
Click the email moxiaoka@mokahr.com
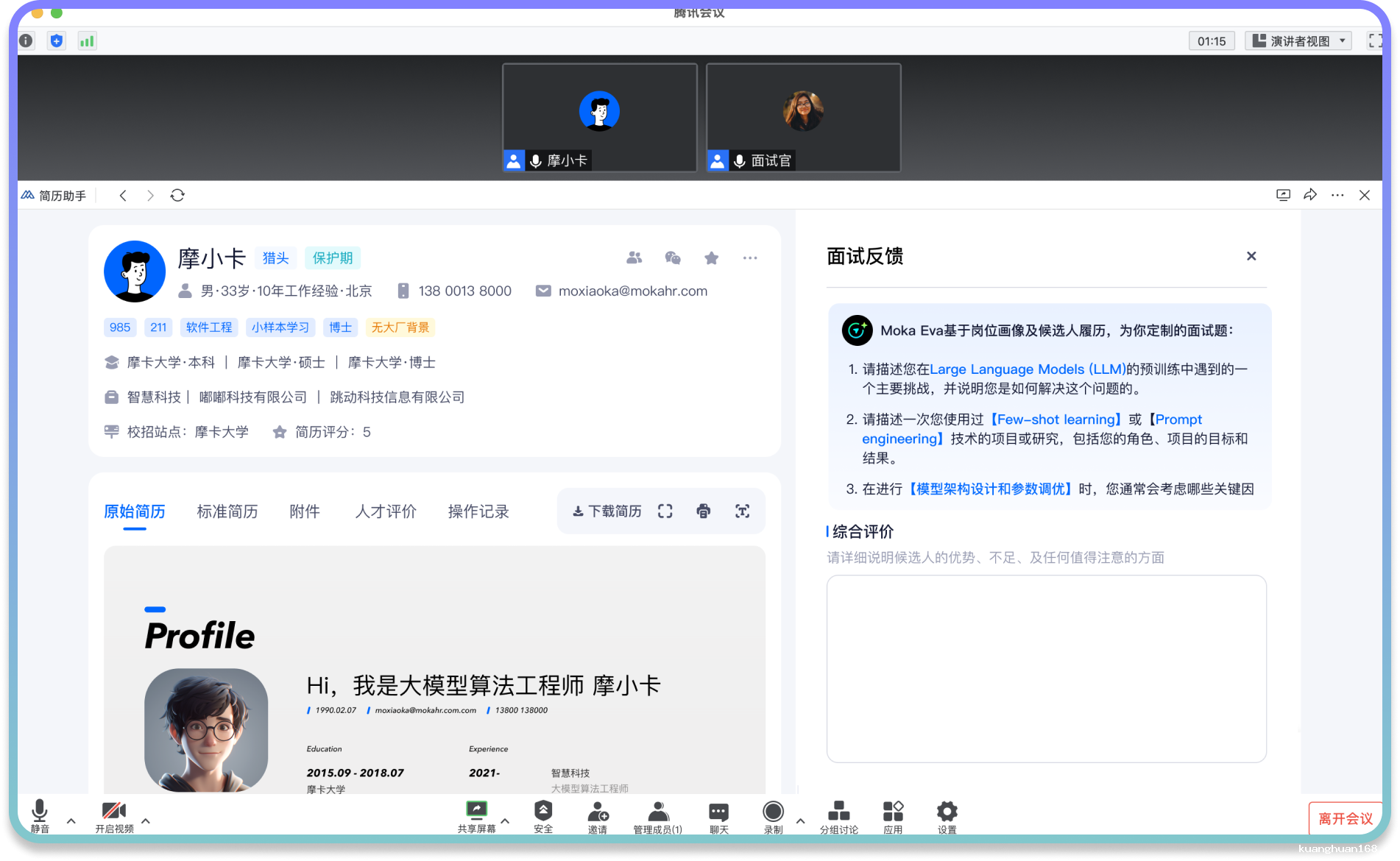632,291
